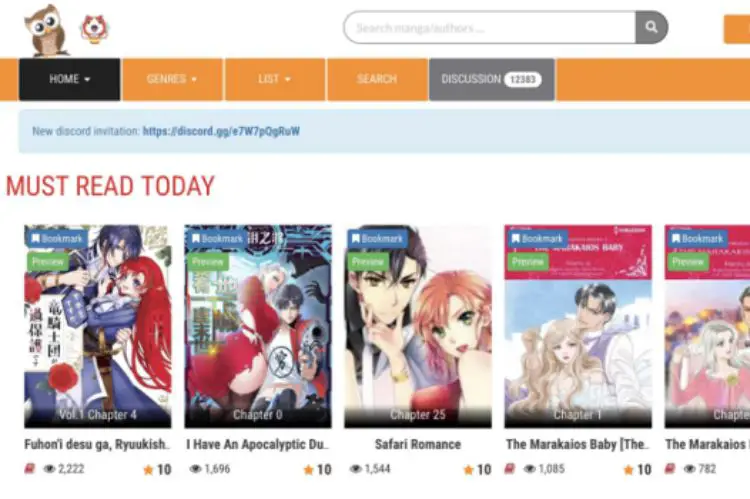
Task: Click the search manga/authors input field
Action: click(x=489, y=27)
